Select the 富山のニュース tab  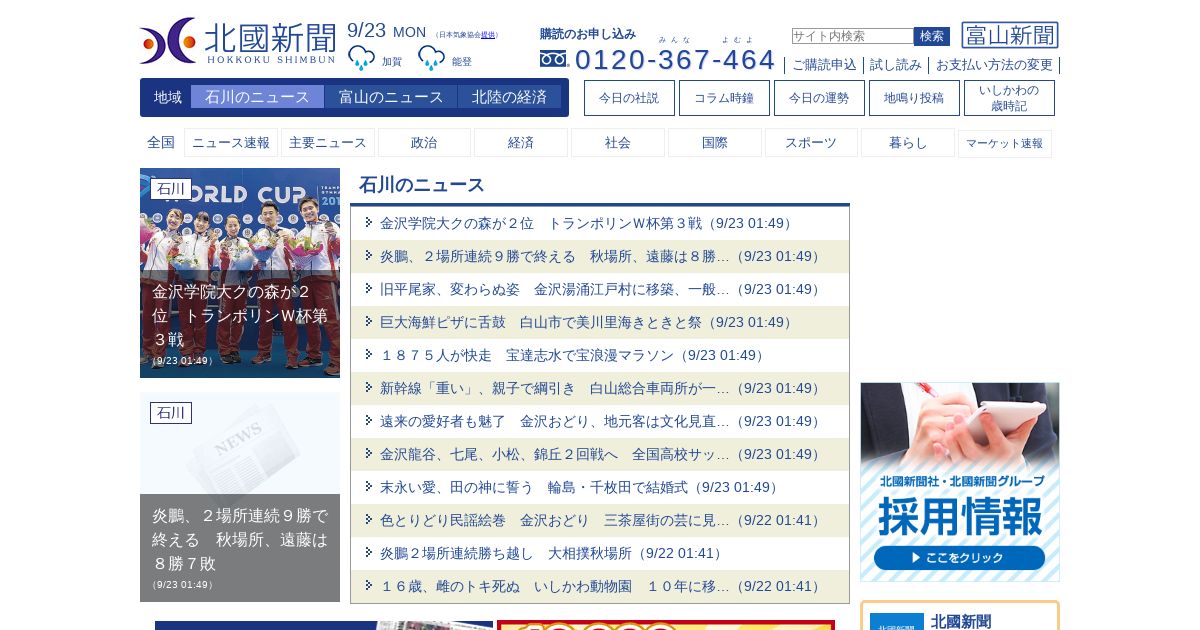[x=391, y=97]
